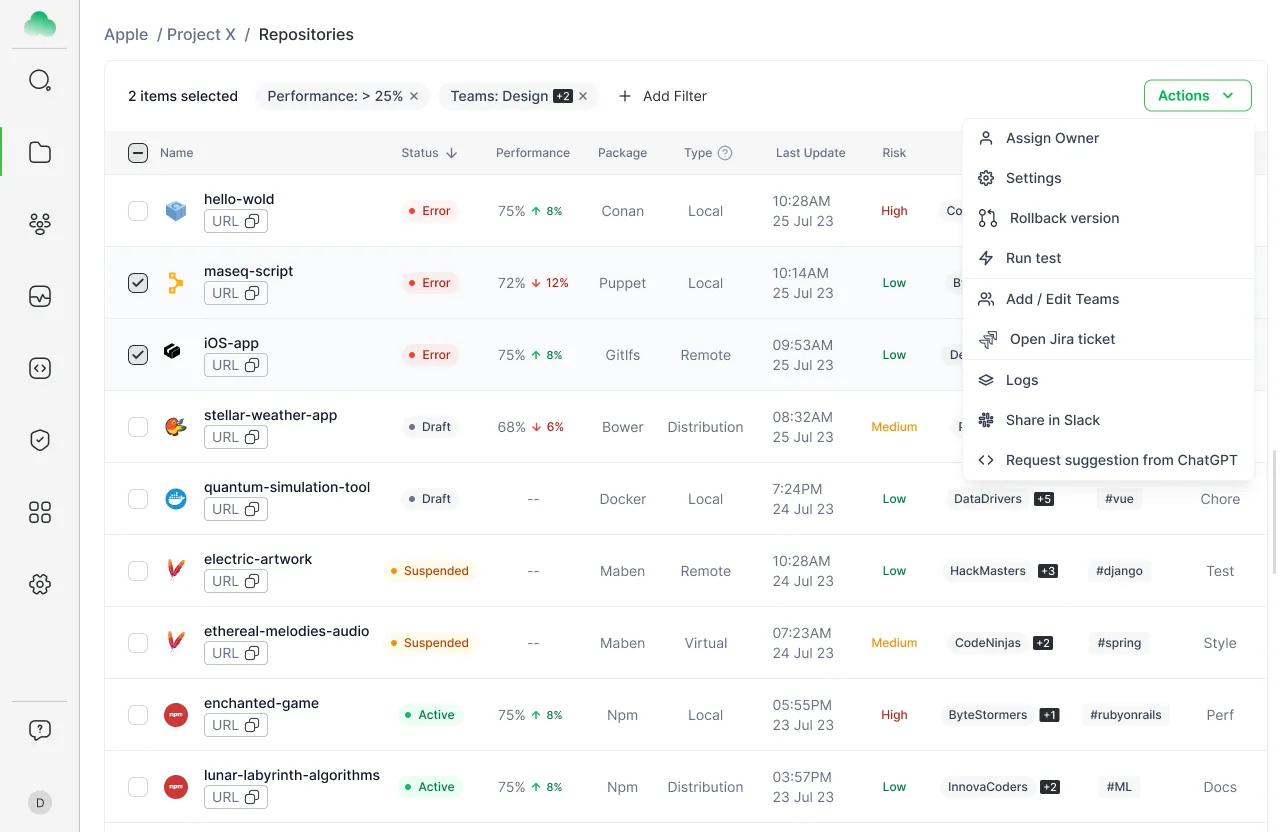Copy URL icon for maseq-script
The image size is (1280, 832).
252,293
